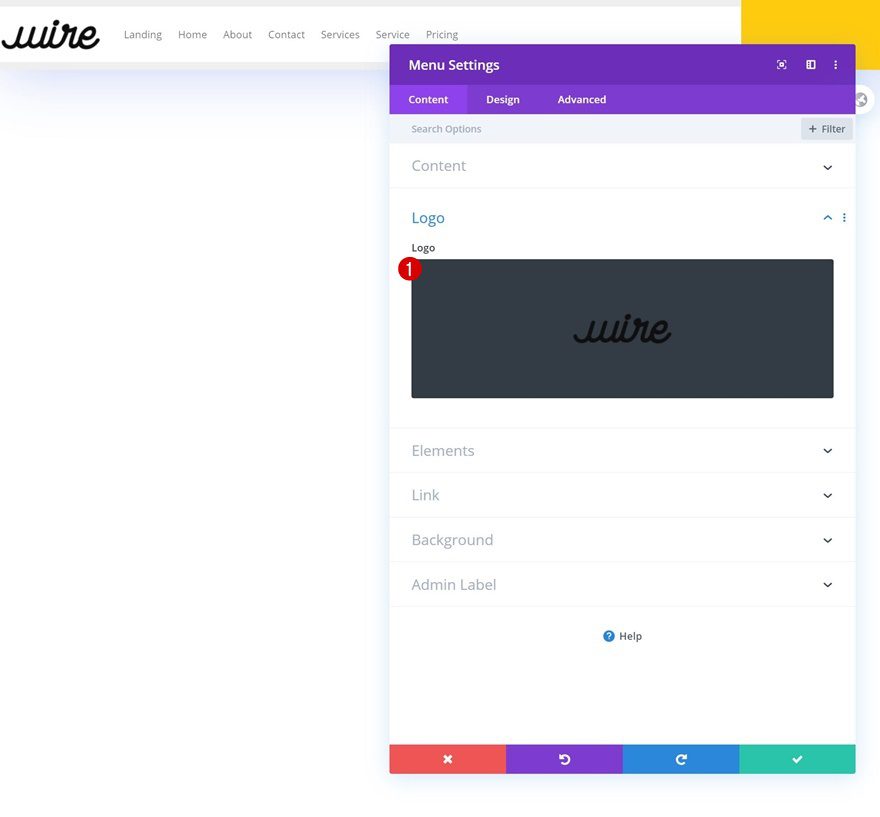Select the dark logo preview thumbnail
Viewport: 880px width, 817px height.
[x=622, y=328]
